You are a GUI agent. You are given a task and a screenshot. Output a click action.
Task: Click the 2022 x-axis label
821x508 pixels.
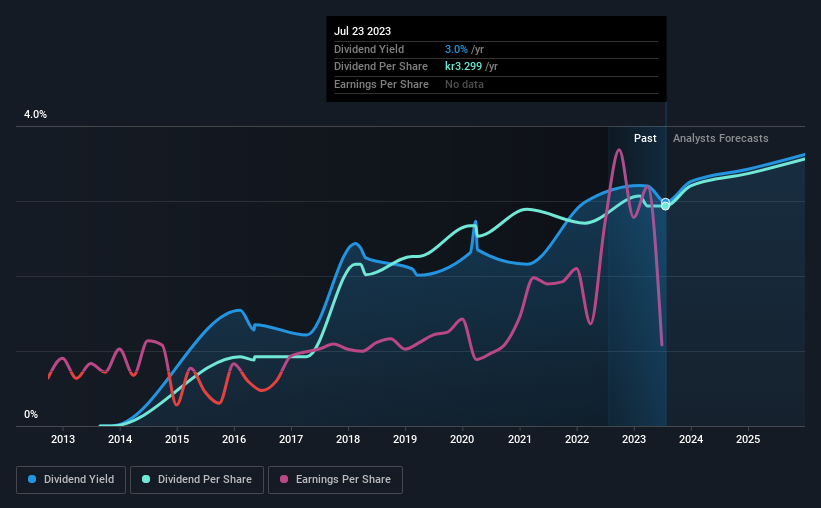(x=577, y=439)
